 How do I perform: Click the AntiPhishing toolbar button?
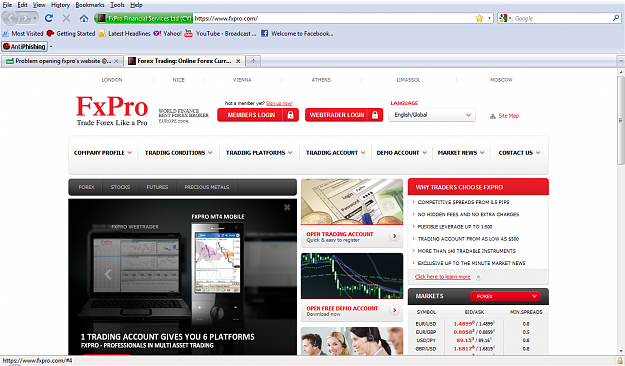[x=24, y=46]
